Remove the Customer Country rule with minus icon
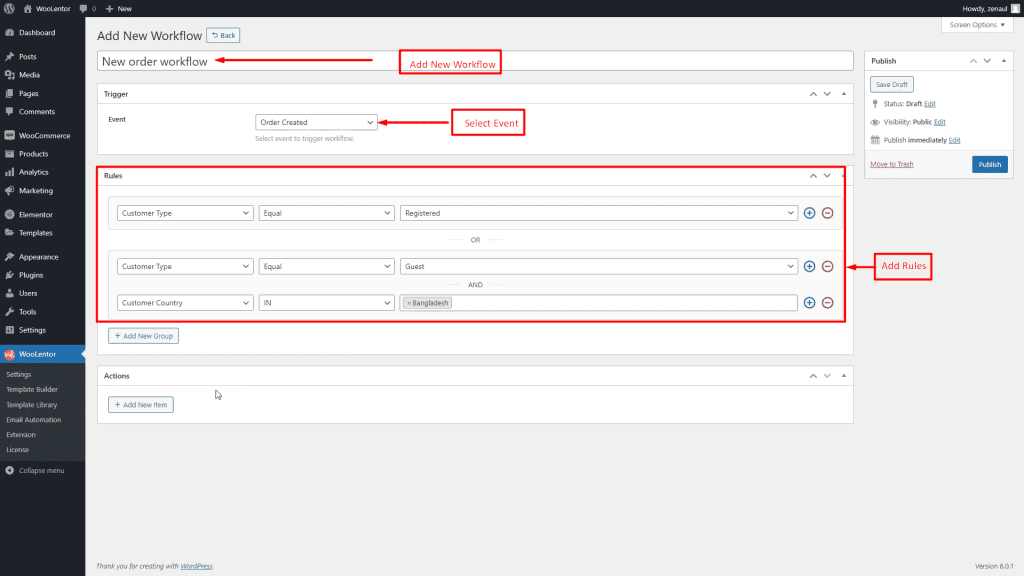 [827, 303]
